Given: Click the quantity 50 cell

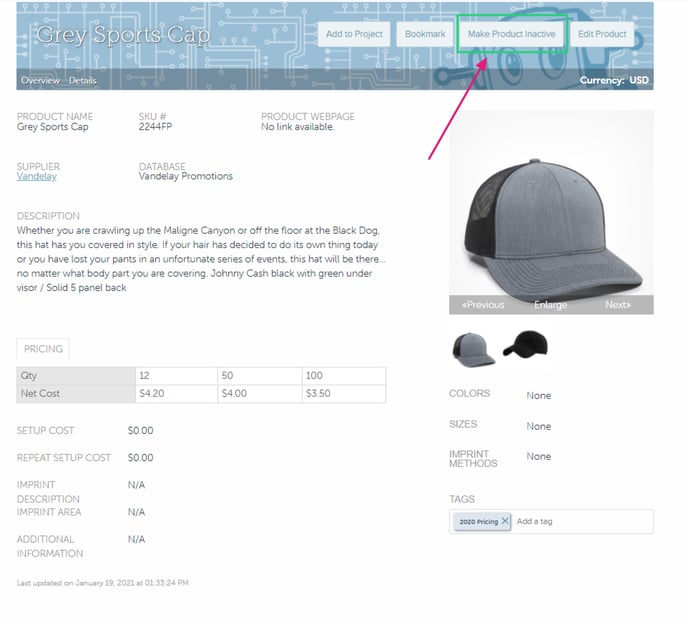Looking at the screenshot, I should coord(260,376).
